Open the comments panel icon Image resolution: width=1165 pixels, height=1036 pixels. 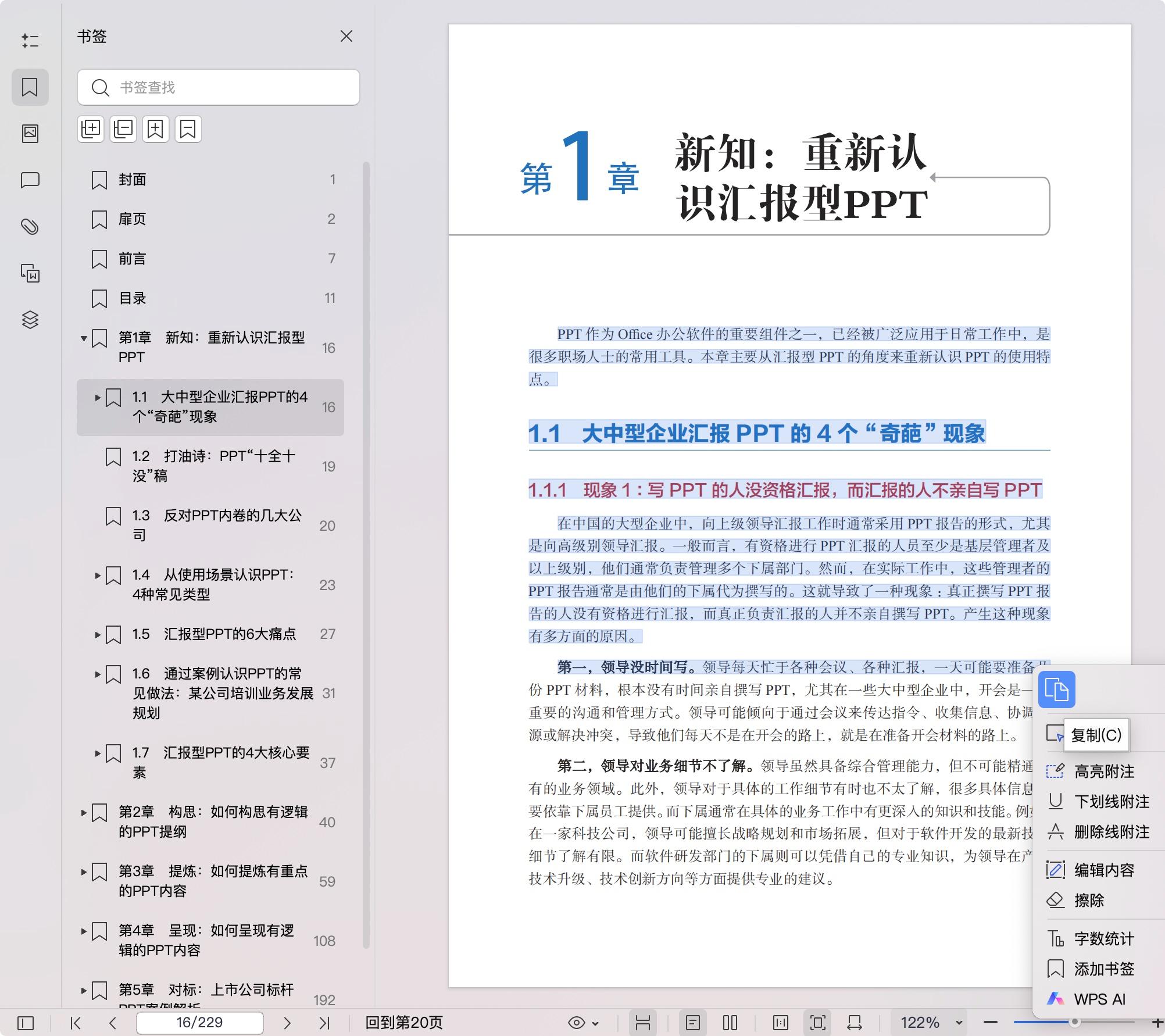point(30,180)
